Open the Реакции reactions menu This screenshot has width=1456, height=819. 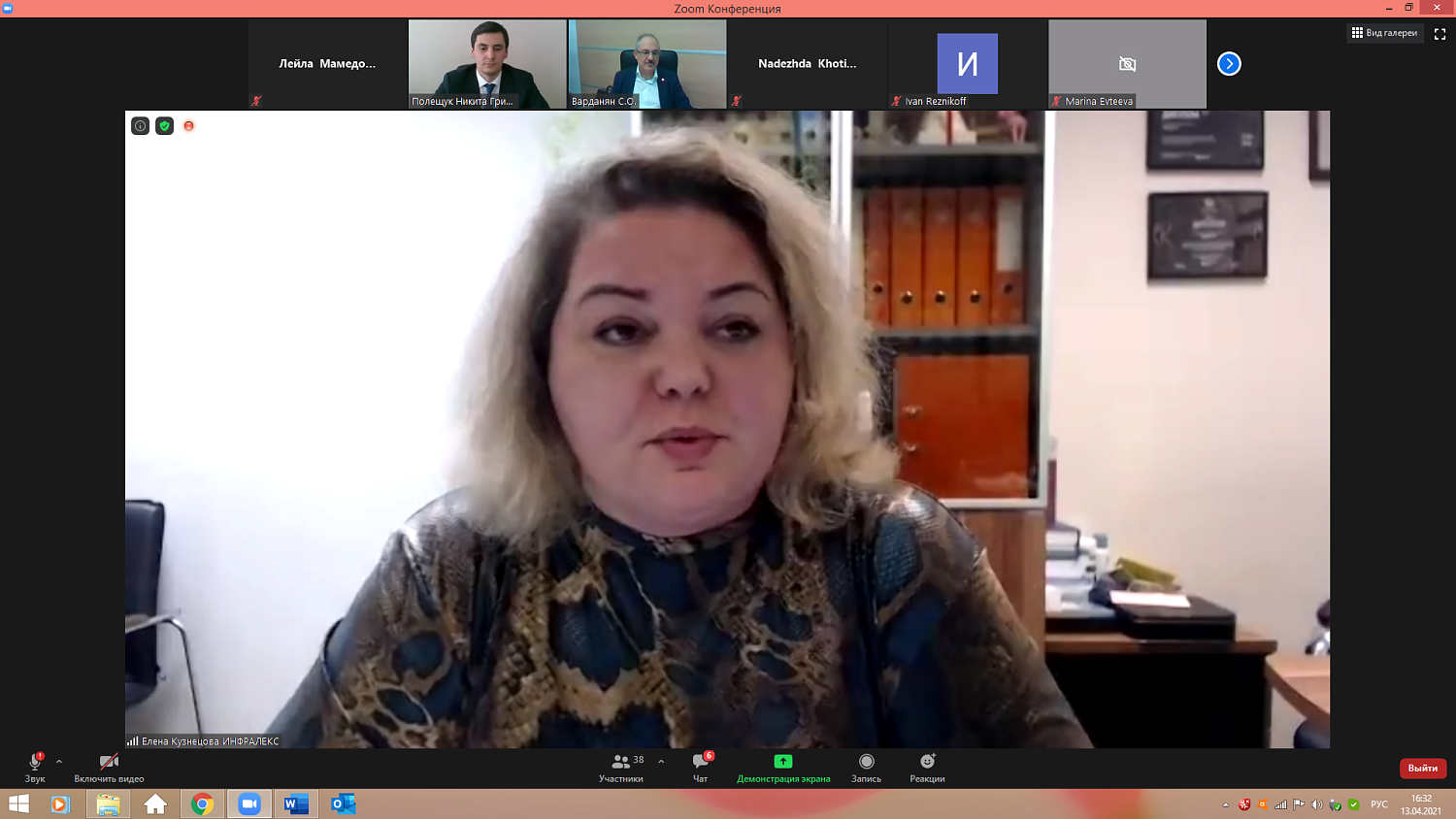coord(927,766)
